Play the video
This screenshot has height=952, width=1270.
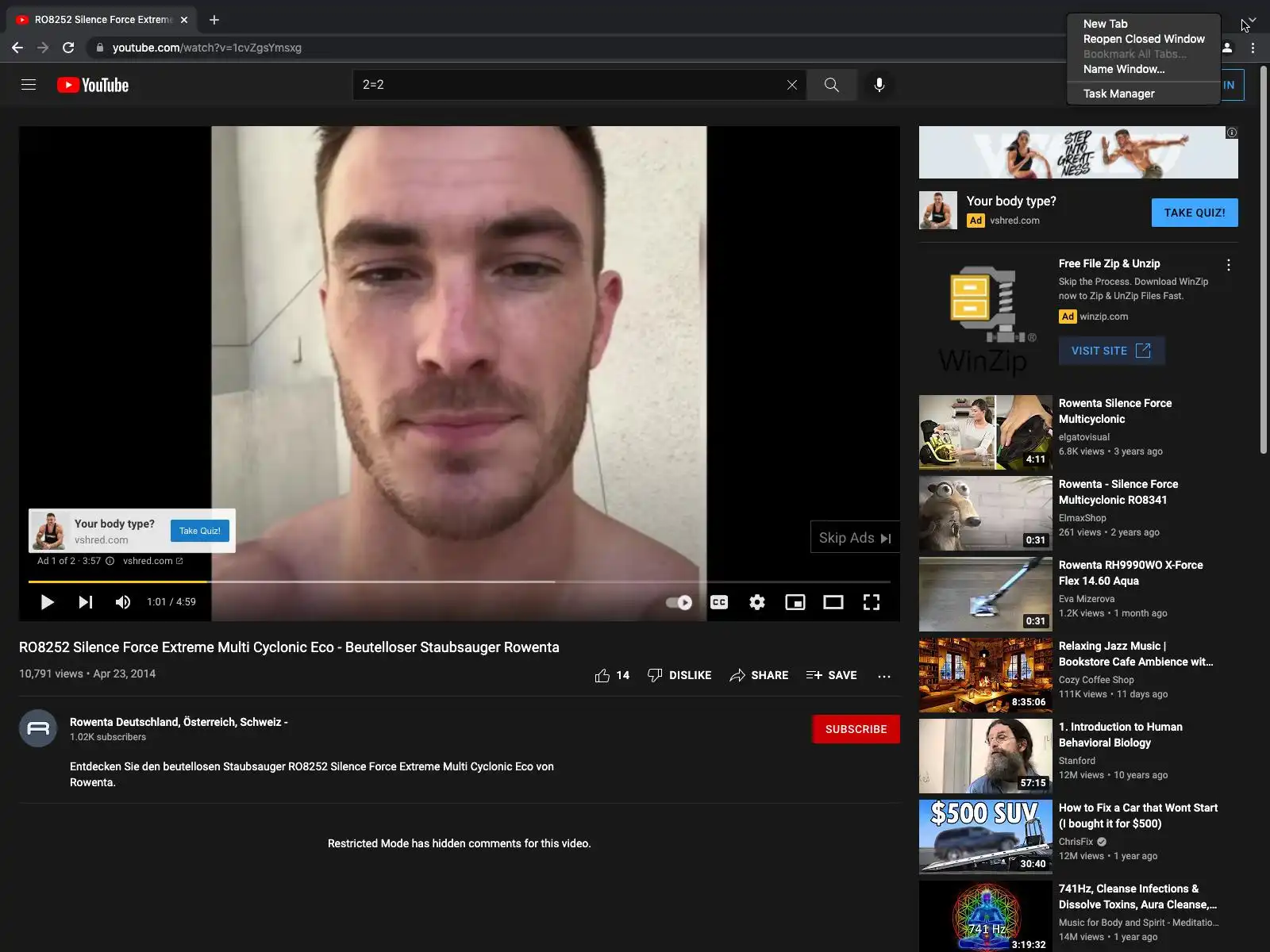[x=47, y=602]
